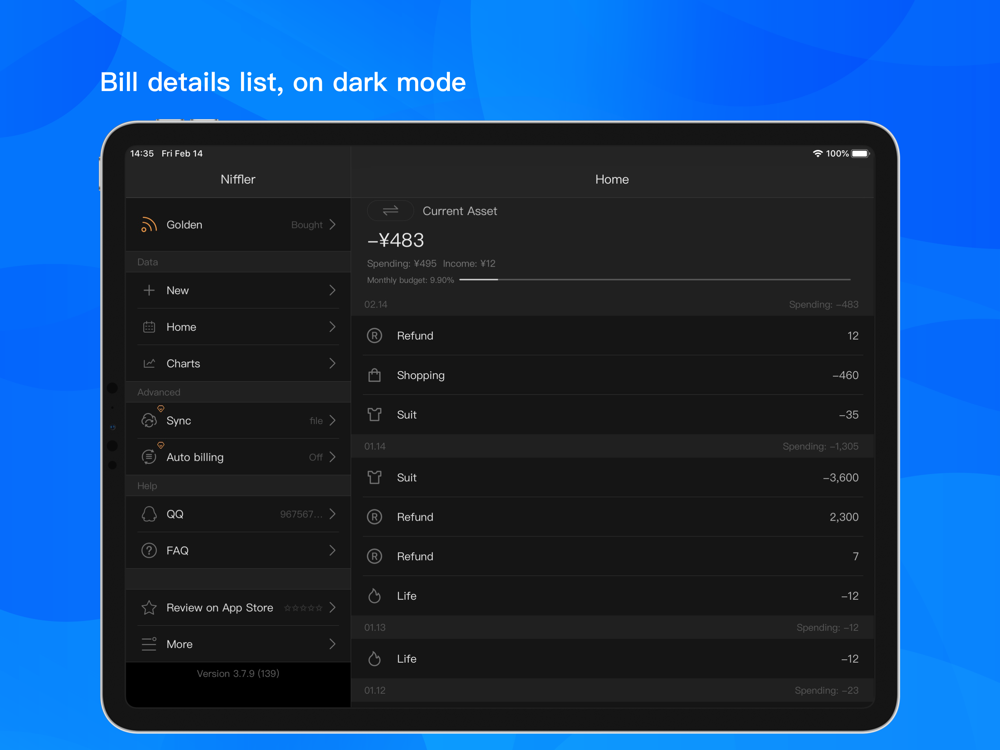This screenshot has width=1000, height=750.
Task: Click the Suit -3,600 amount
Action: point(841,477)
